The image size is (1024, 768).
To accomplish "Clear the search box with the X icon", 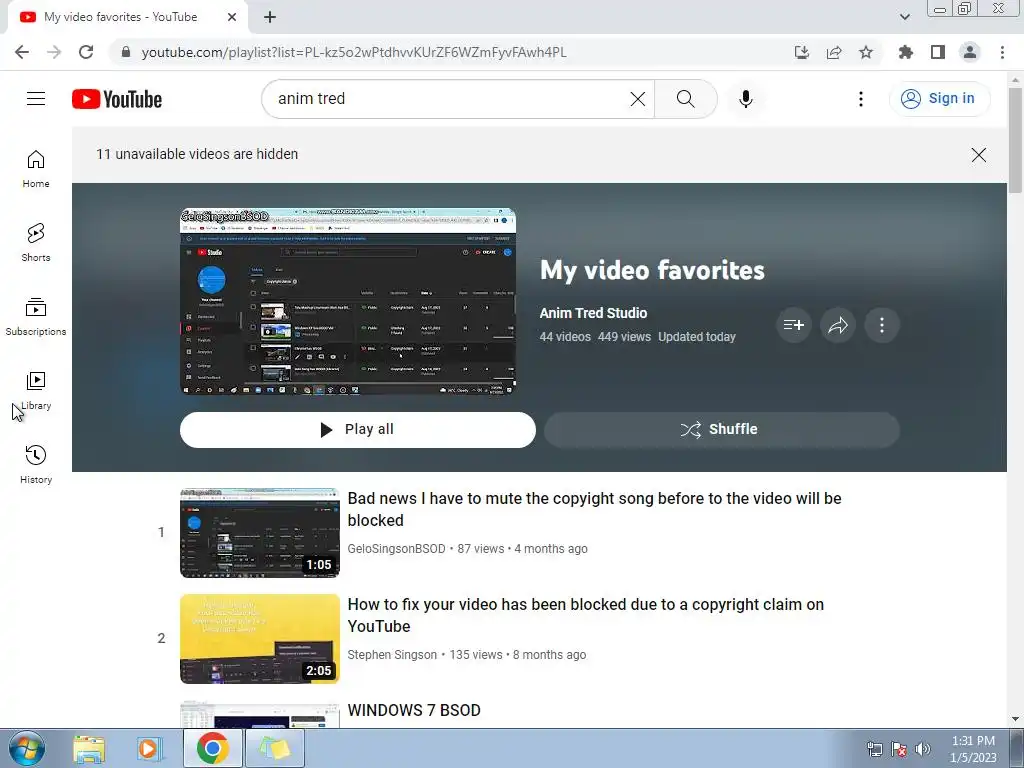I will click(x=637, y=99).
